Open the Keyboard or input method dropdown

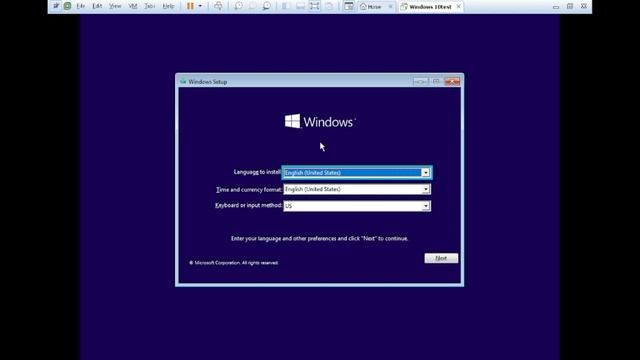click(x=425, y=206)
